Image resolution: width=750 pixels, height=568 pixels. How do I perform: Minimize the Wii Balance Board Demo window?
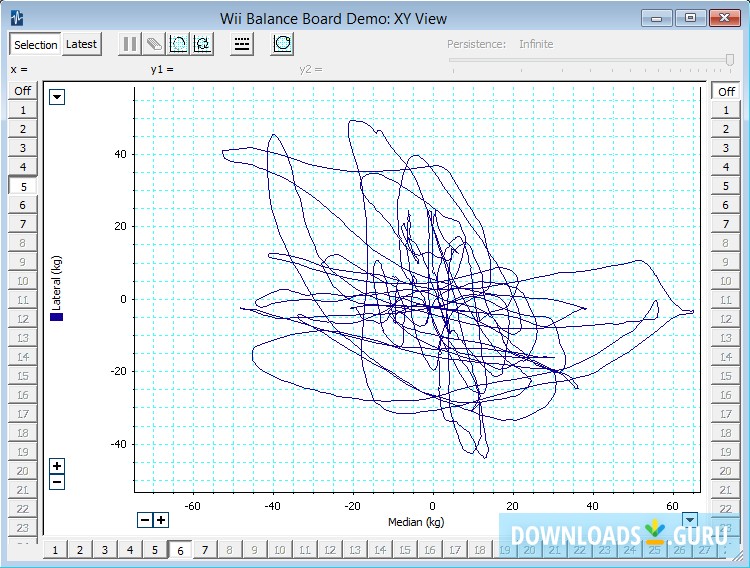pyautogui.click(x=657, y=18)
